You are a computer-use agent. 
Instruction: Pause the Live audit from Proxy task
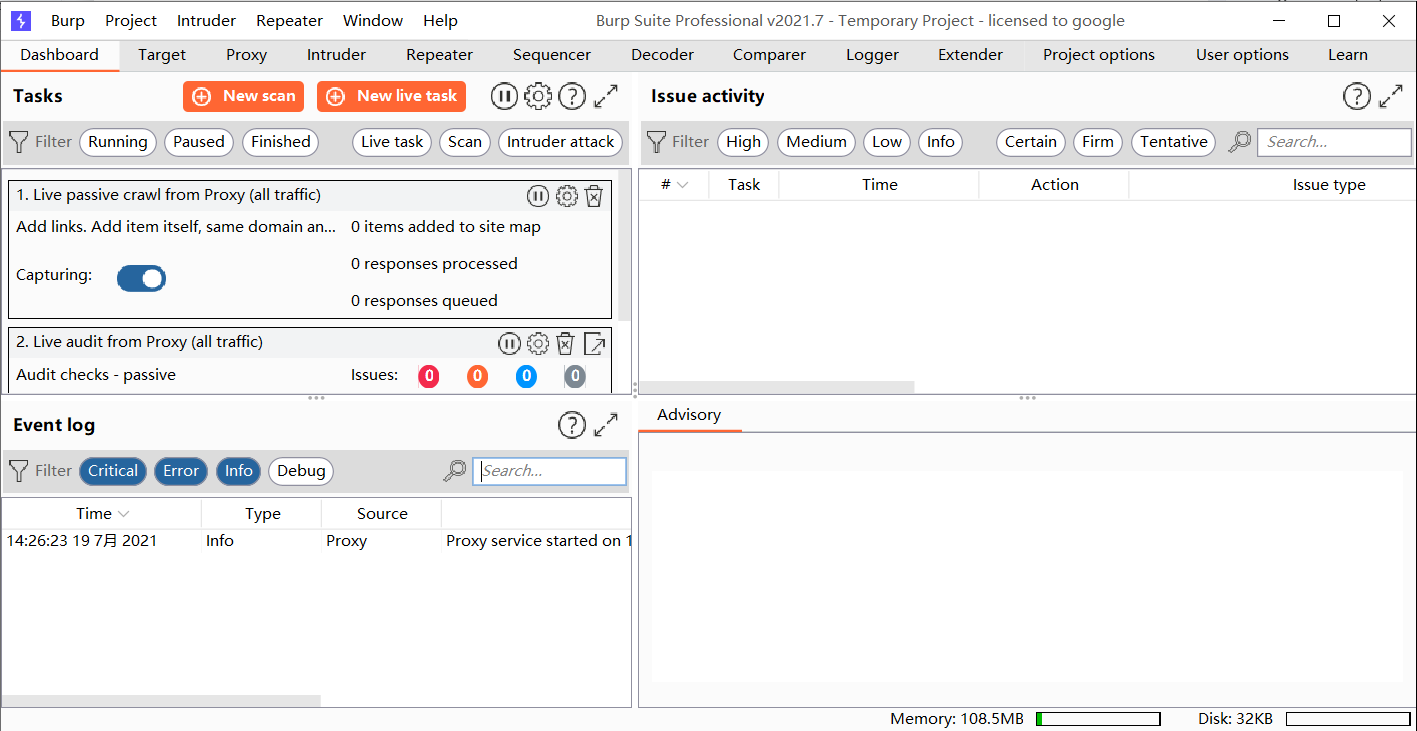point(509,344)
